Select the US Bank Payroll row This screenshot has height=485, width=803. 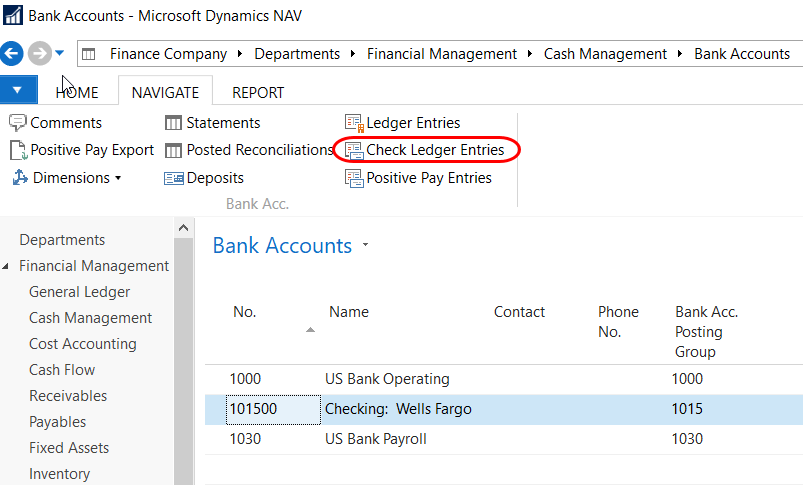click(x=376, y=439)
